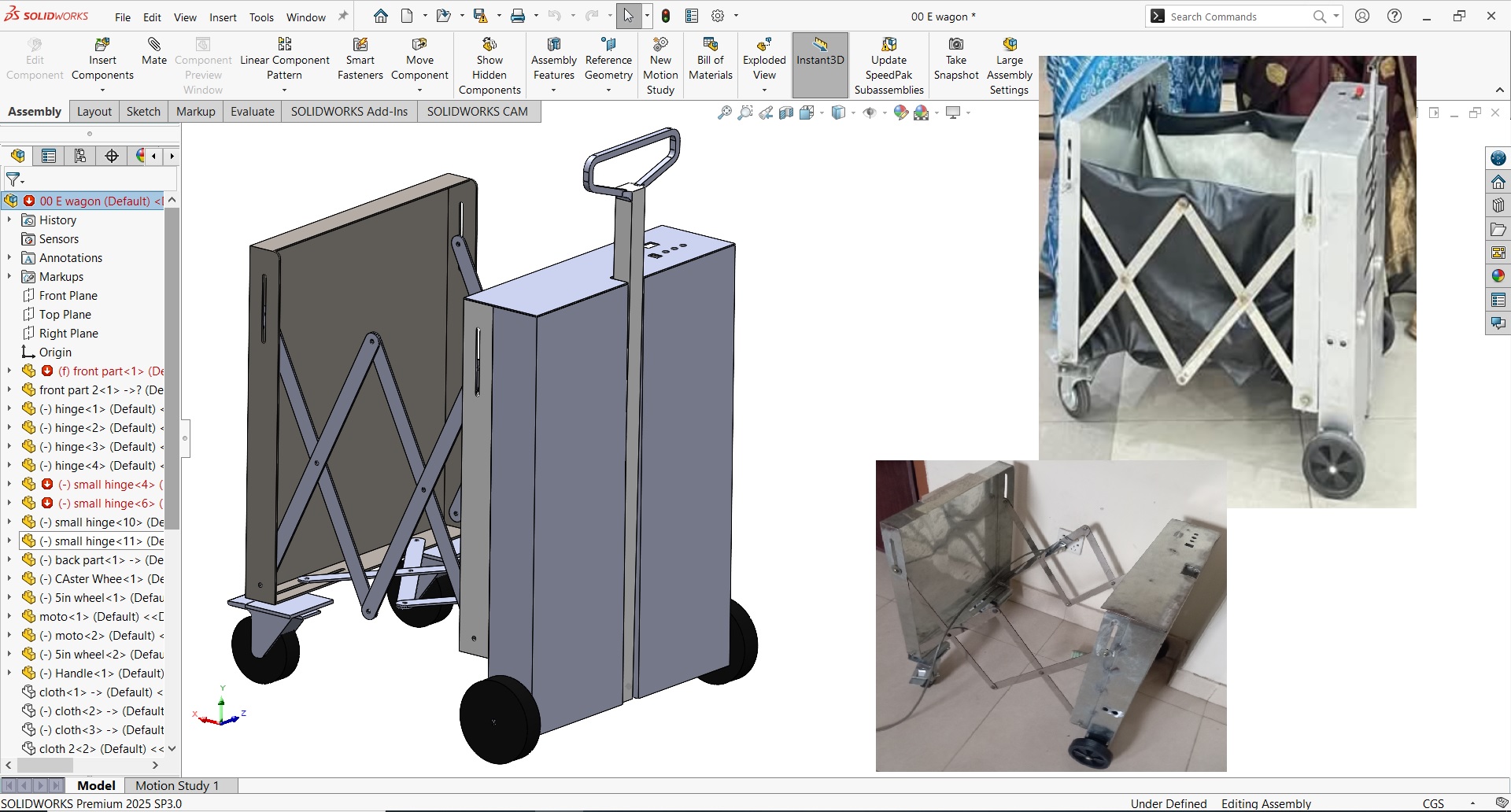Click the Rebuild traffic light icon
1511x812 pixels.
666,16
